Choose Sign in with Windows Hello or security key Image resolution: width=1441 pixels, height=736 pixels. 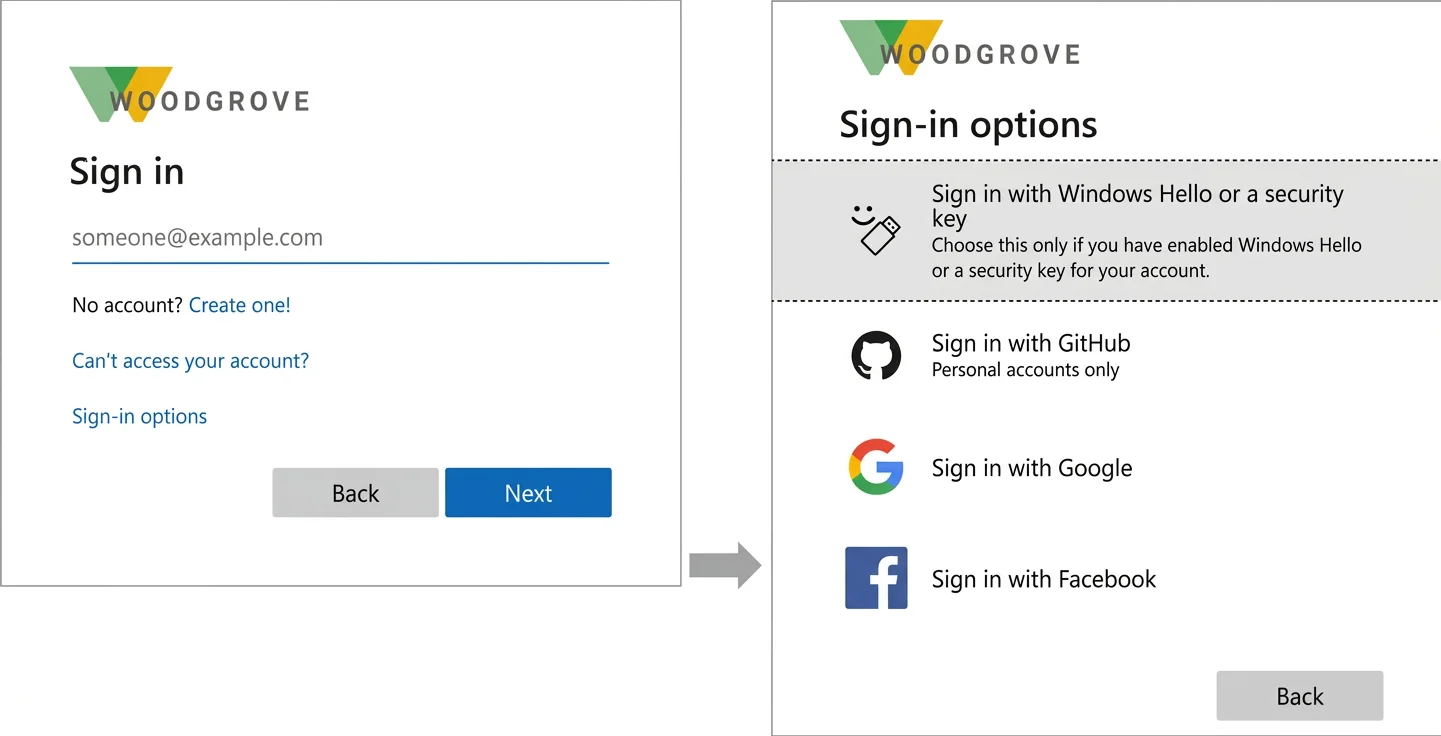(x=1105, y=231)
